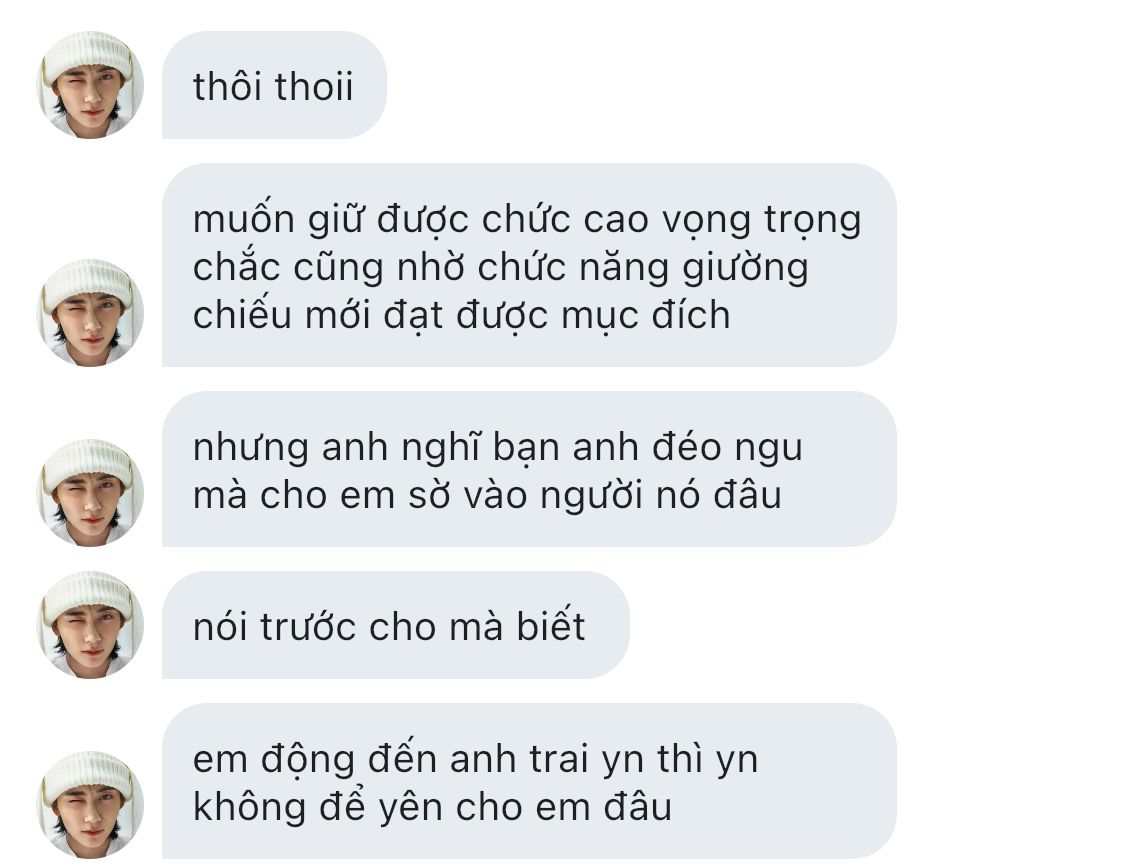
Task: Click the words "mục đích" ending the second message
Action: click(x=646, y=316)
